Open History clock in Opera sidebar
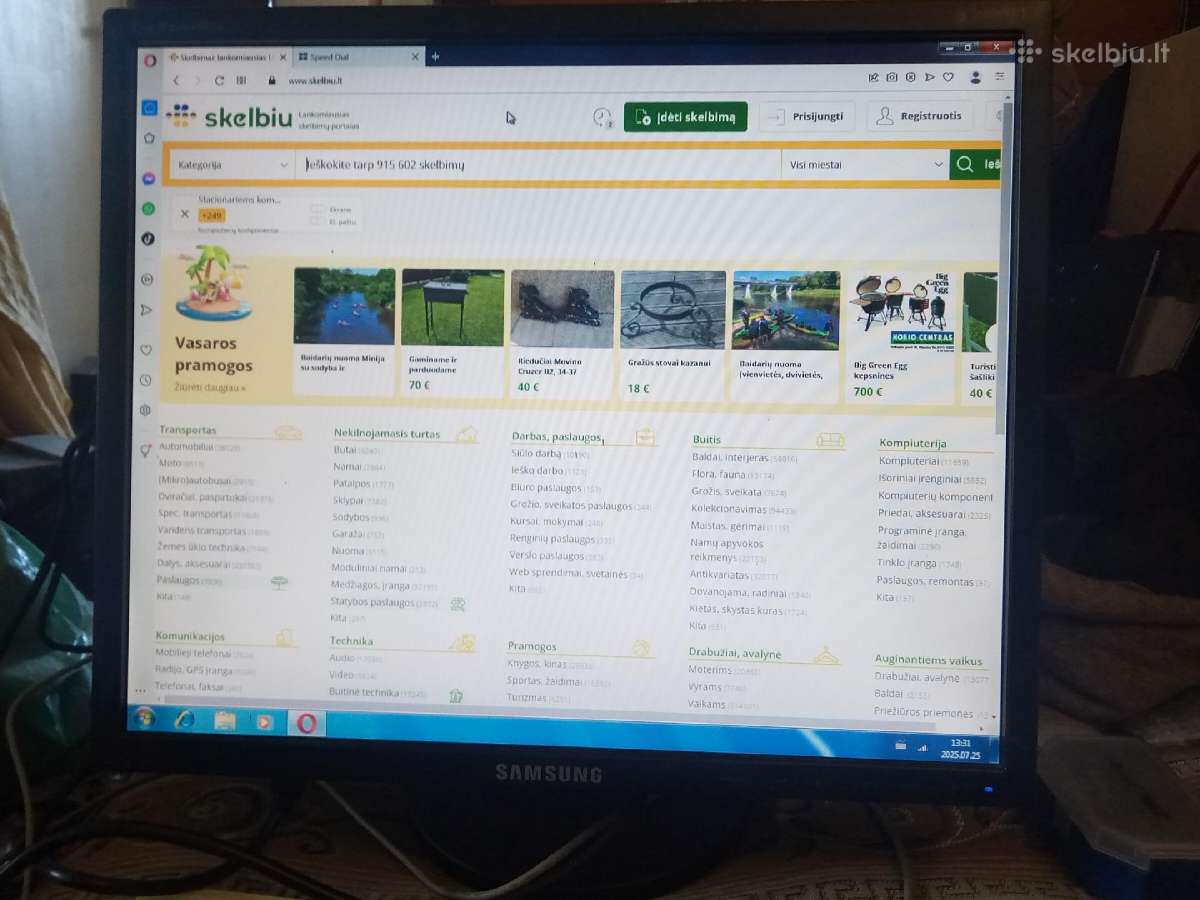Image resolution: width=1200 pixels, height=900 pixels. (146, 380)
